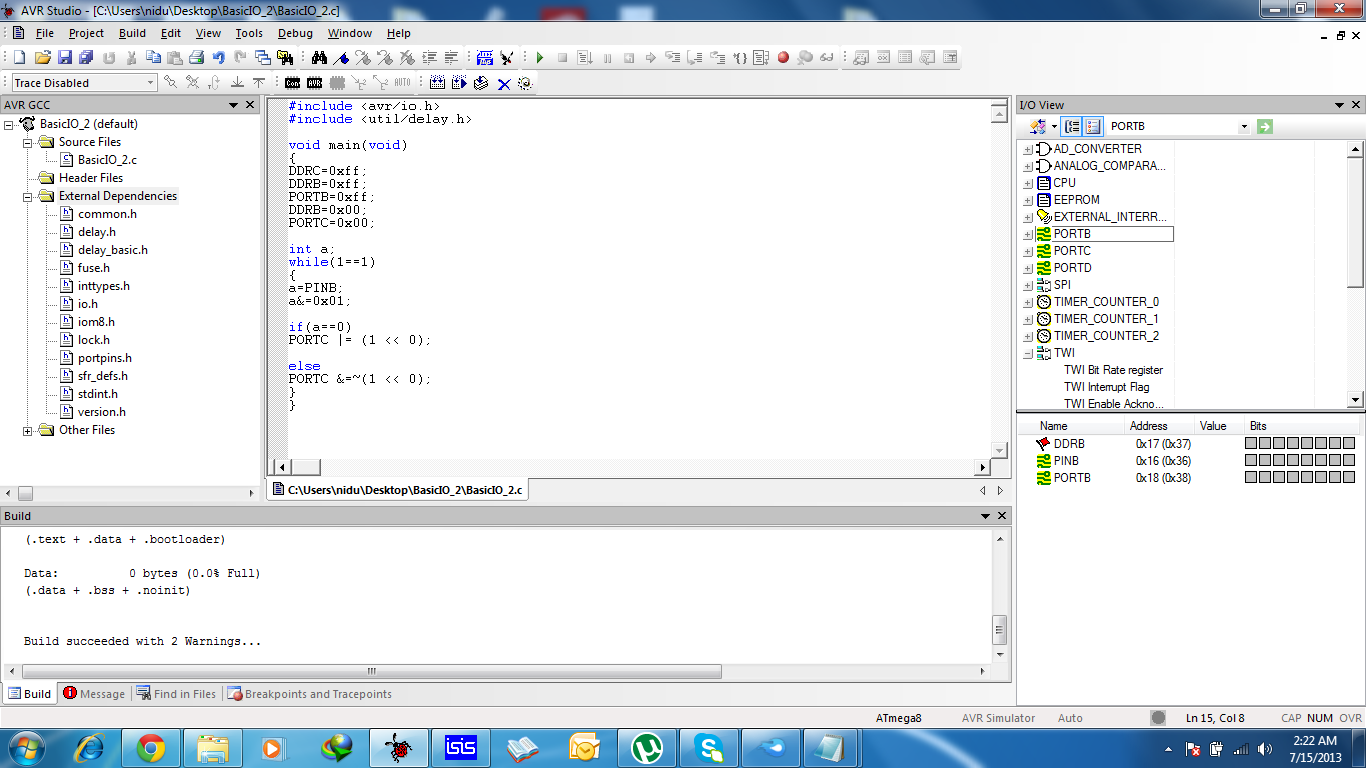
Task: Open BasicIO_2.c in Source Files
Action: point(107,160)
